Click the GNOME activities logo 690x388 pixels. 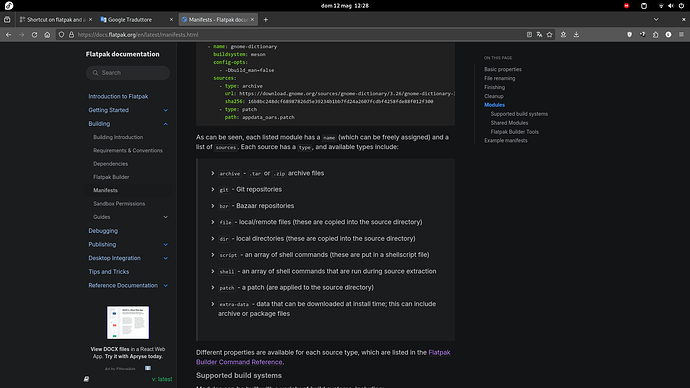tap(9, 6)
